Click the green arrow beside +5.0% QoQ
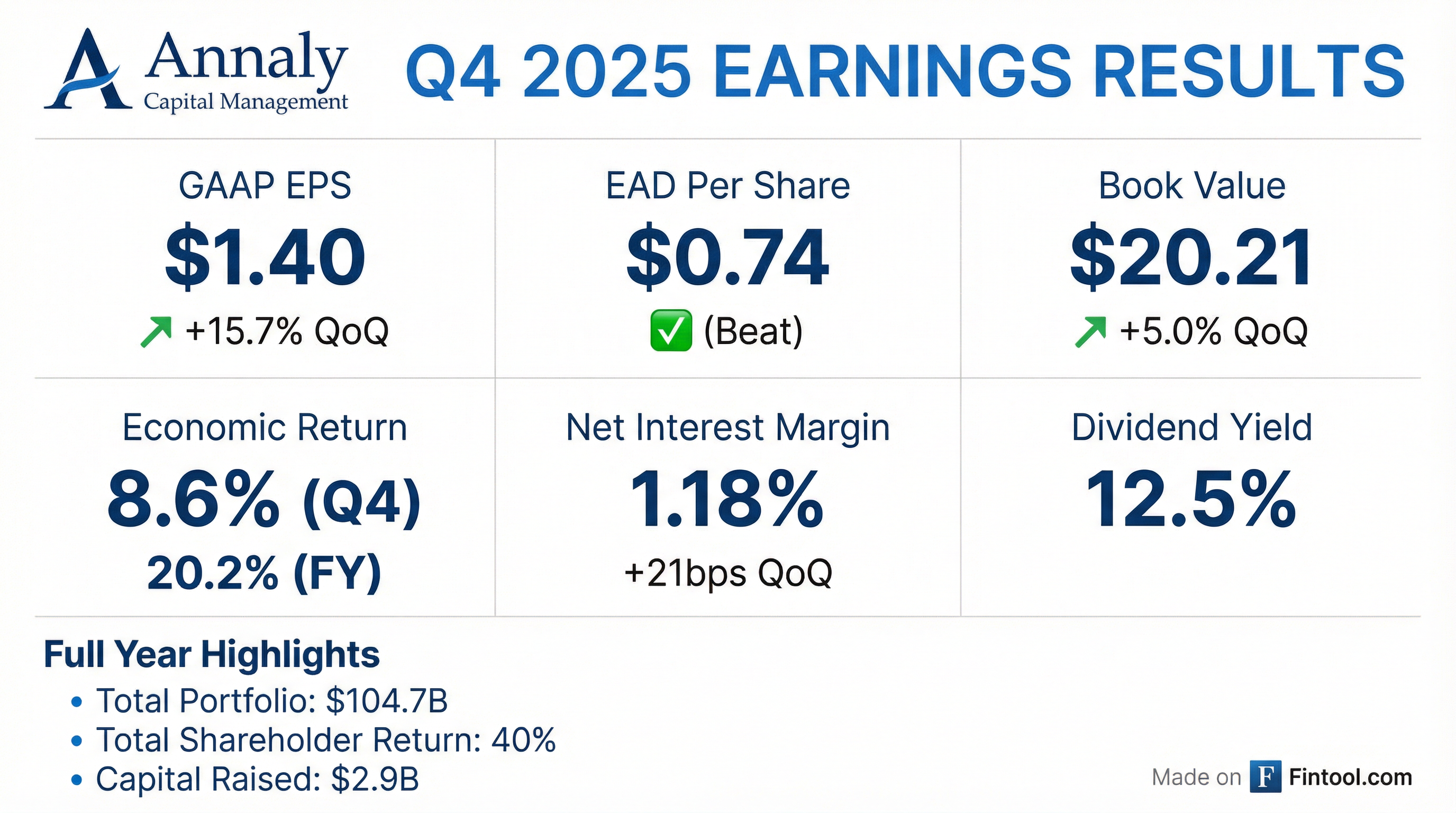Viewport: 1456px width, 813px height. 1090,331
